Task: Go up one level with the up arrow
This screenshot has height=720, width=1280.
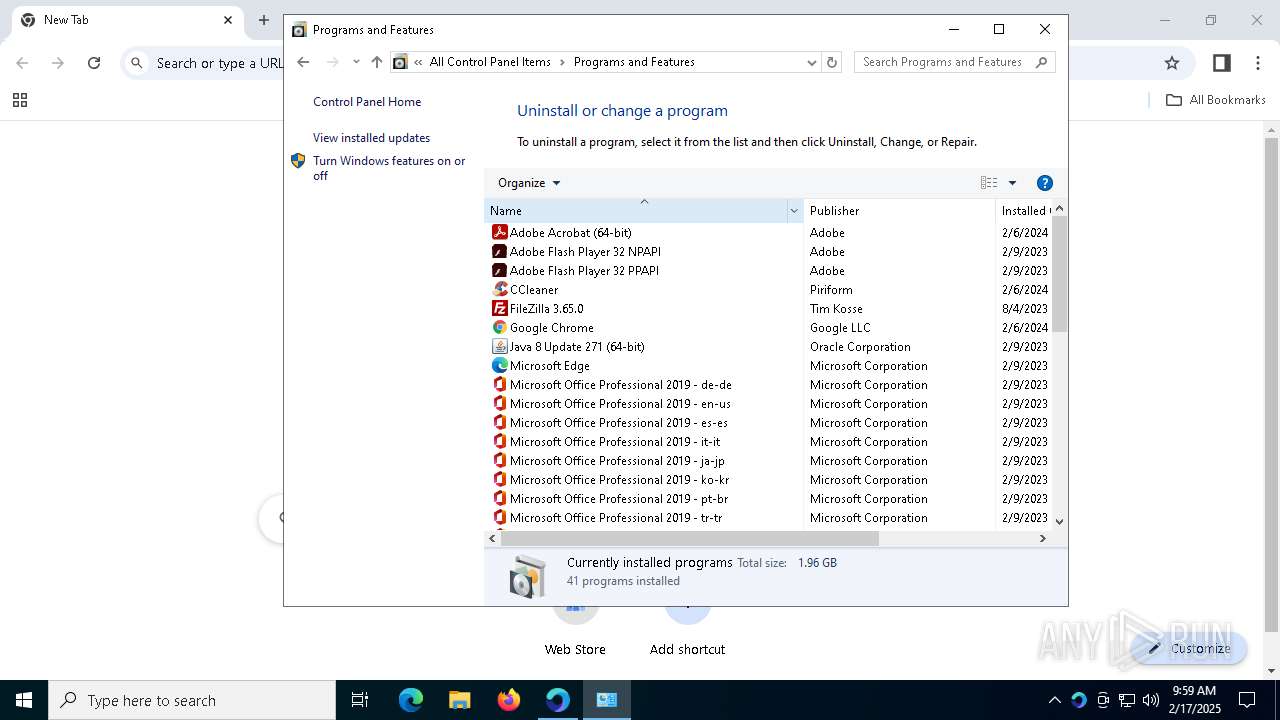Action: (x=376, y=62)
